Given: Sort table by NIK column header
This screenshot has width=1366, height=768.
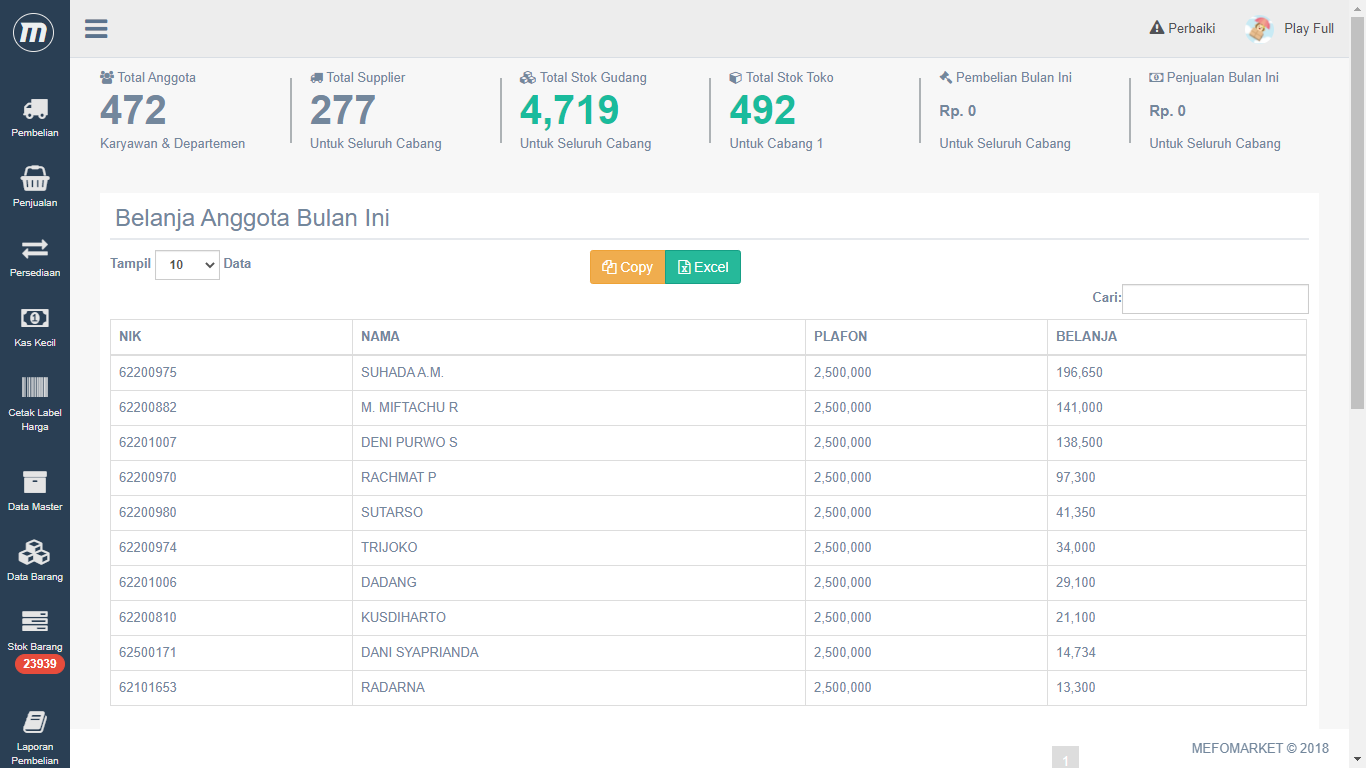Looking at the screenshot, I should tap(231, 337).
